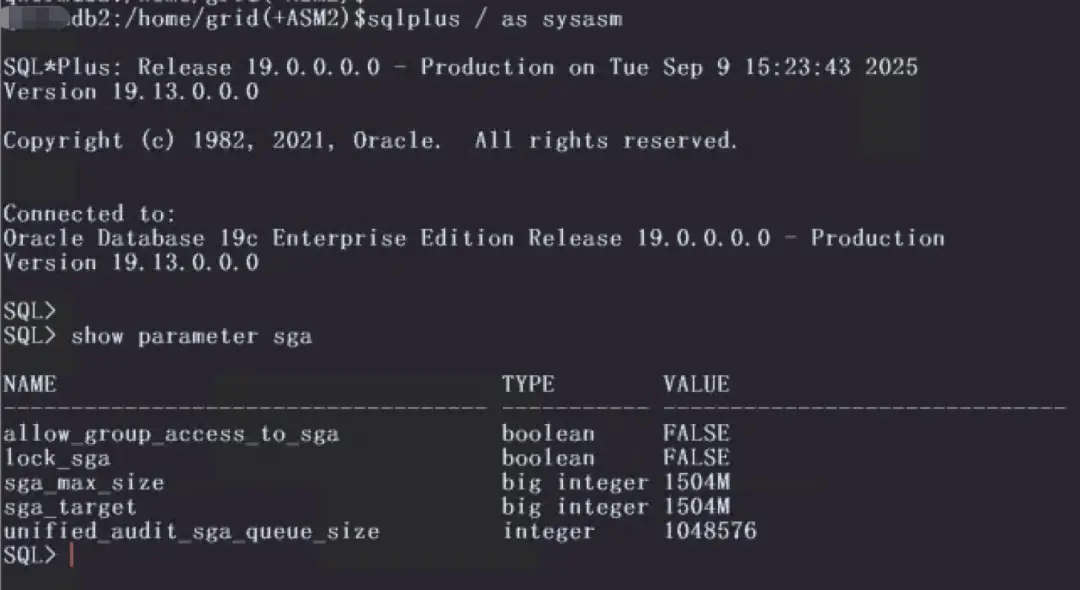Click the unified_audit_sga_queue_size parameter name
1080x590 pixels.
pos(191,531)
